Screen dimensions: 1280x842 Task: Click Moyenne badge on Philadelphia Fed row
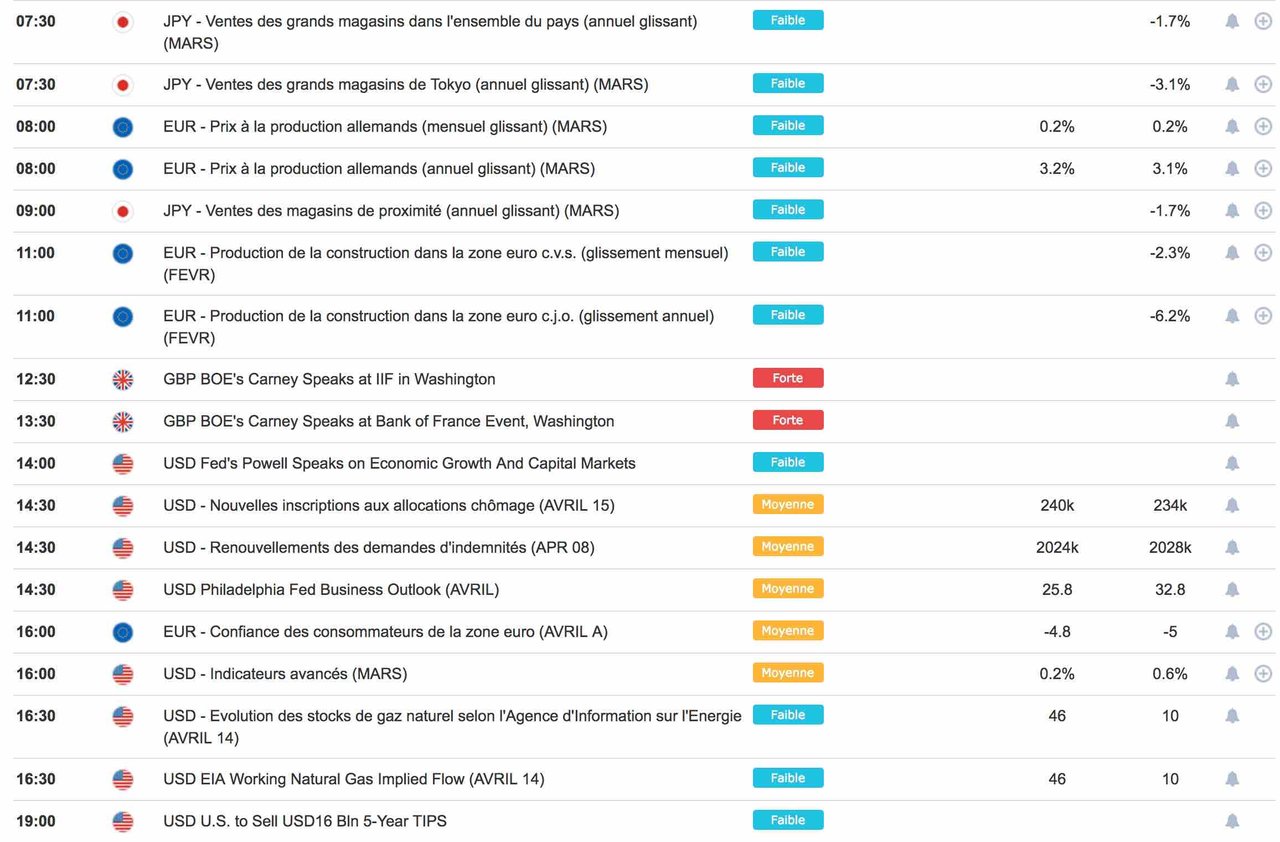[788, 589]
